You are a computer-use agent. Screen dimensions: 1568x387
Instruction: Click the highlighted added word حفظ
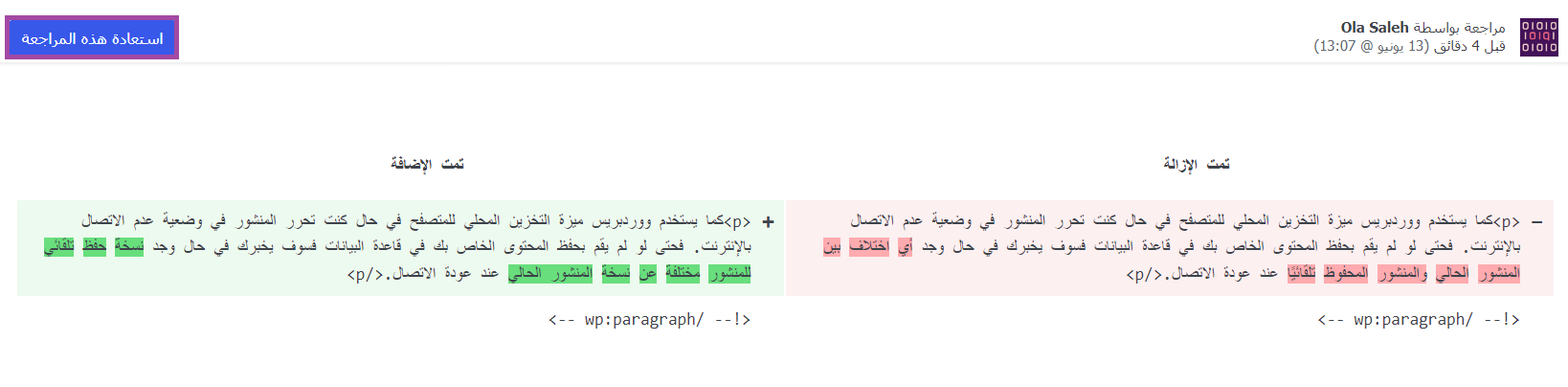[95, 247]
